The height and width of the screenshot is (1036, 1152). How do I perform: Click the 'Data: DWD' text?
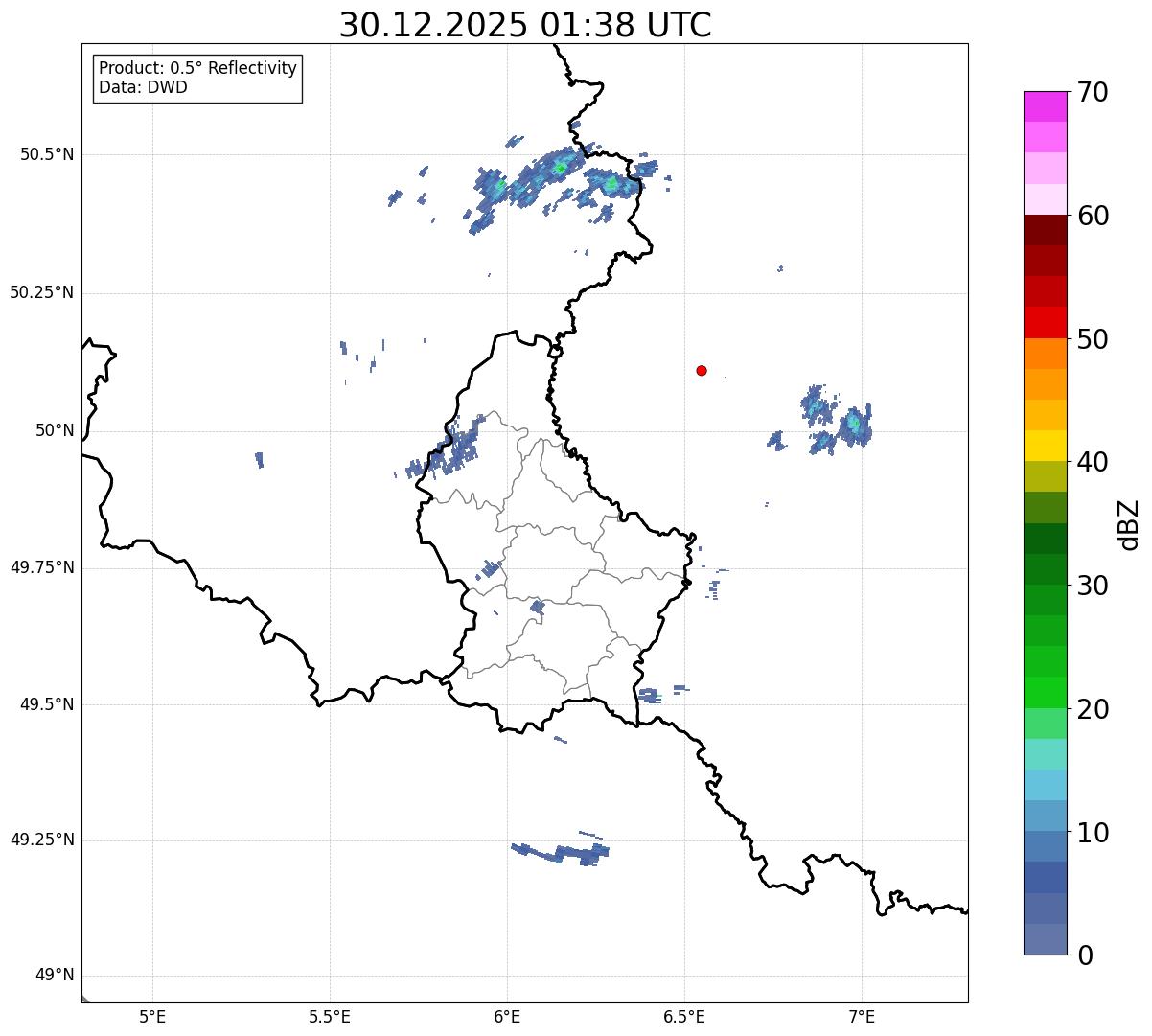tap(143, 87)
